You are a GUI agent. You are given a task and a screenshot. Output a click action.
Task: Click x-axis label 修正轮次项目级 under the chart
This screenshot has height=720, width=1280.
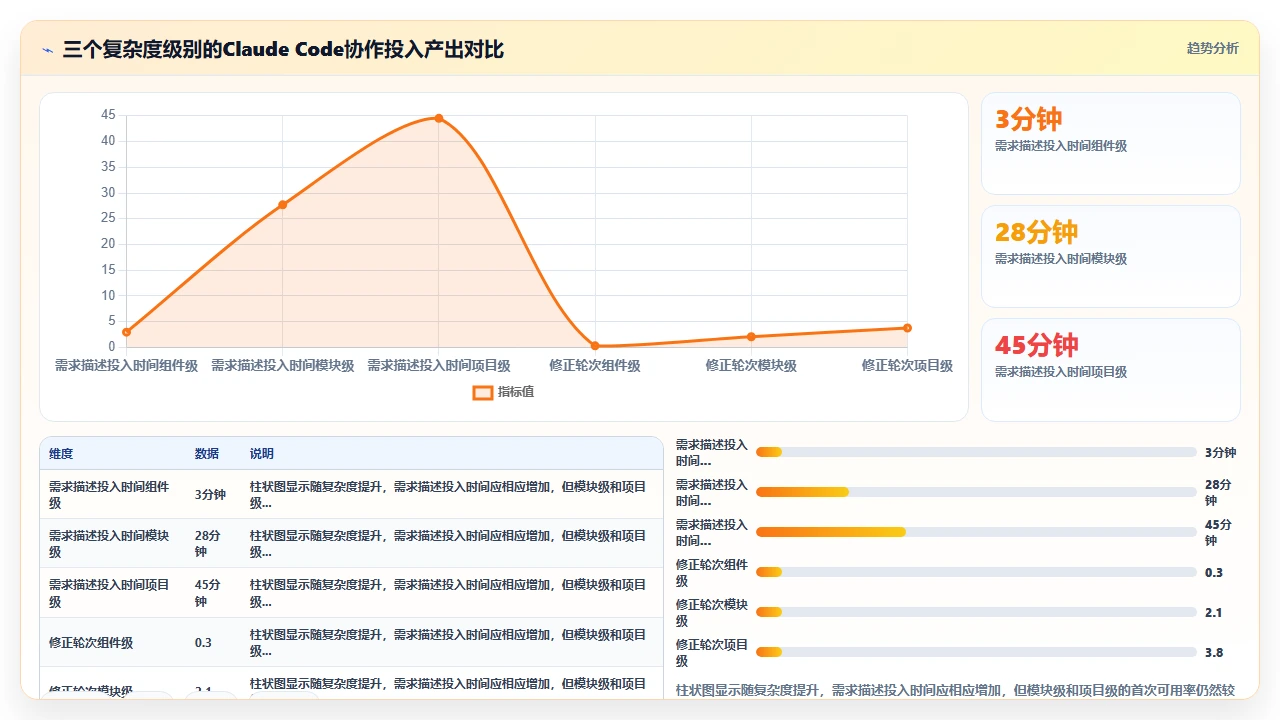click(x=907, y=366)
